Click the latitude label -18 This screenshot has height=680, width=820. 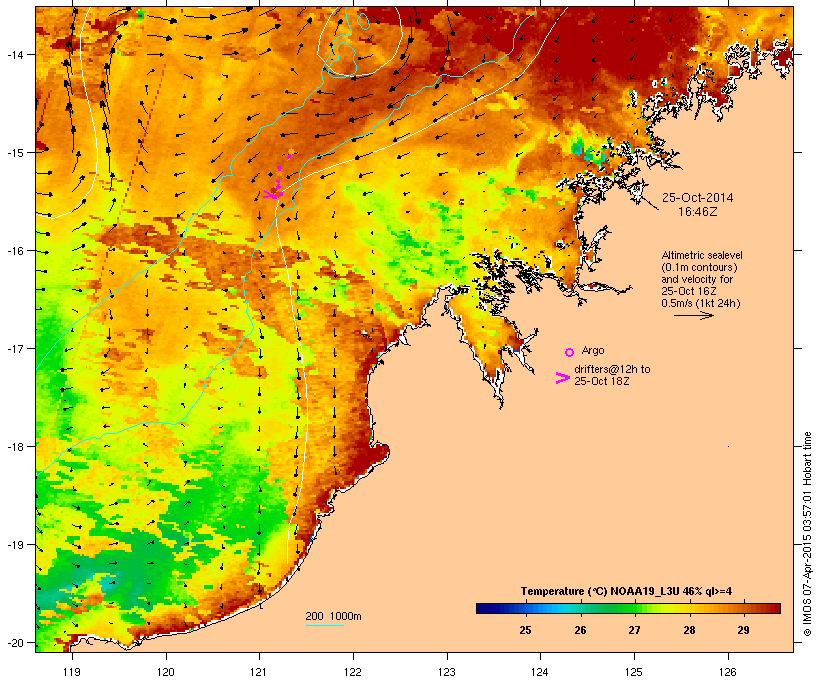[14, 447]
